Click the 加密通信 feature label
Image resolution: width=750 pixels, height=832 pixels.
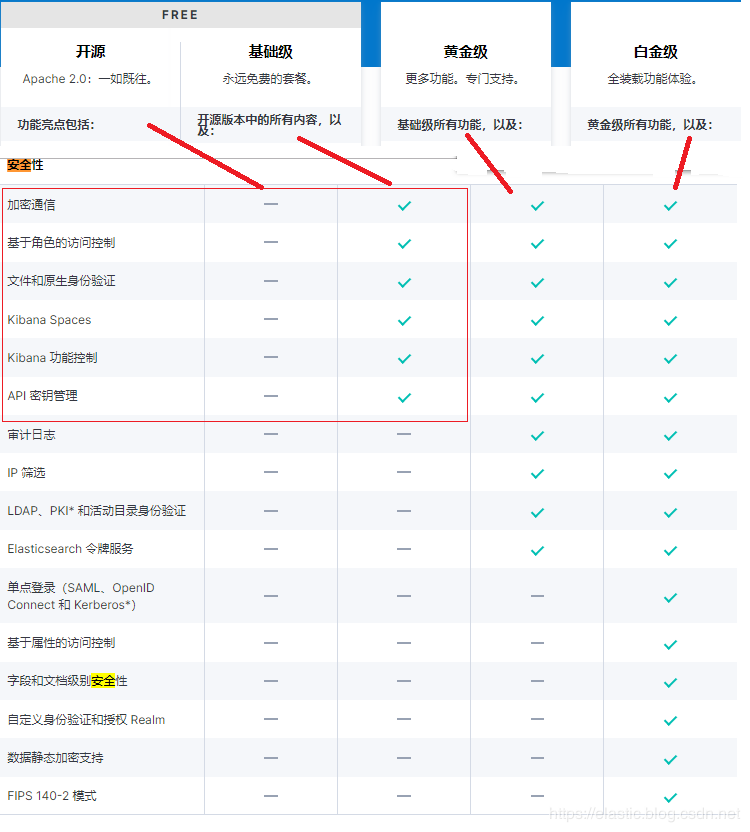click(31, 205)
